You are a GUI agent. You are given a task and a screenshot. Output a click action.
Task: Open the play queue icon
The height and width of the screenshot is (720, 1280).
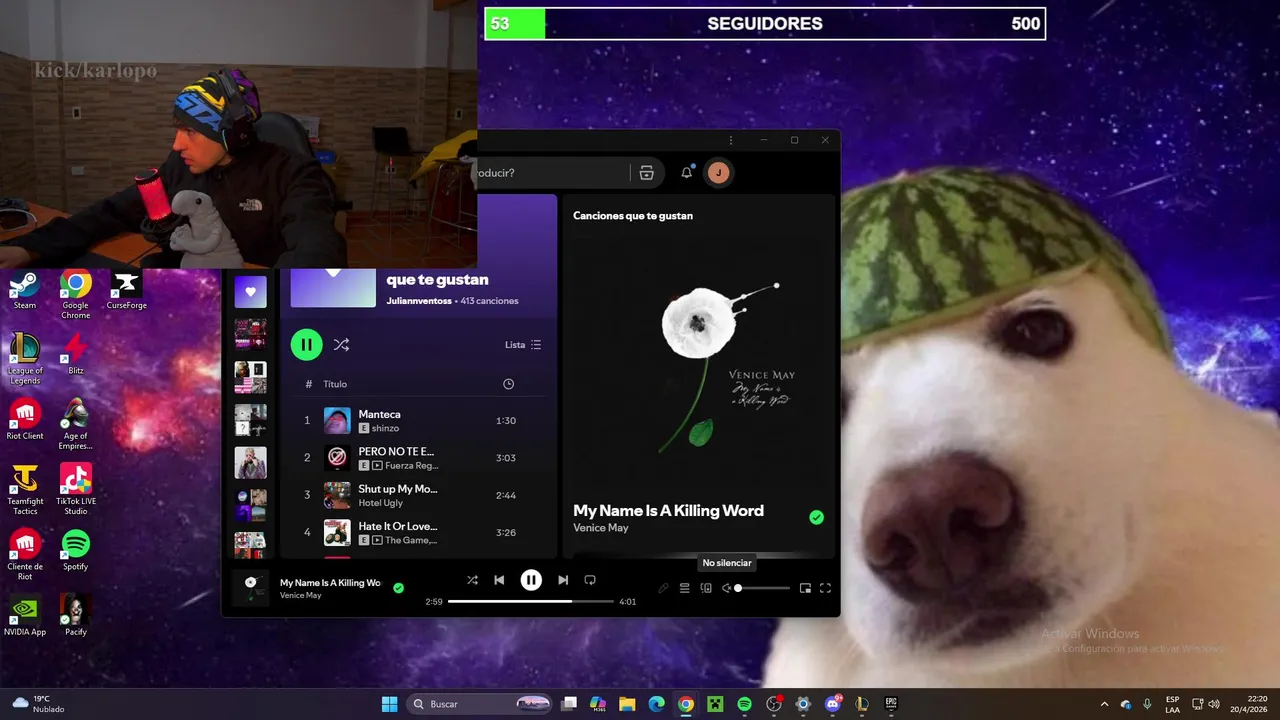pyautogui.click(x=685, y=588)
